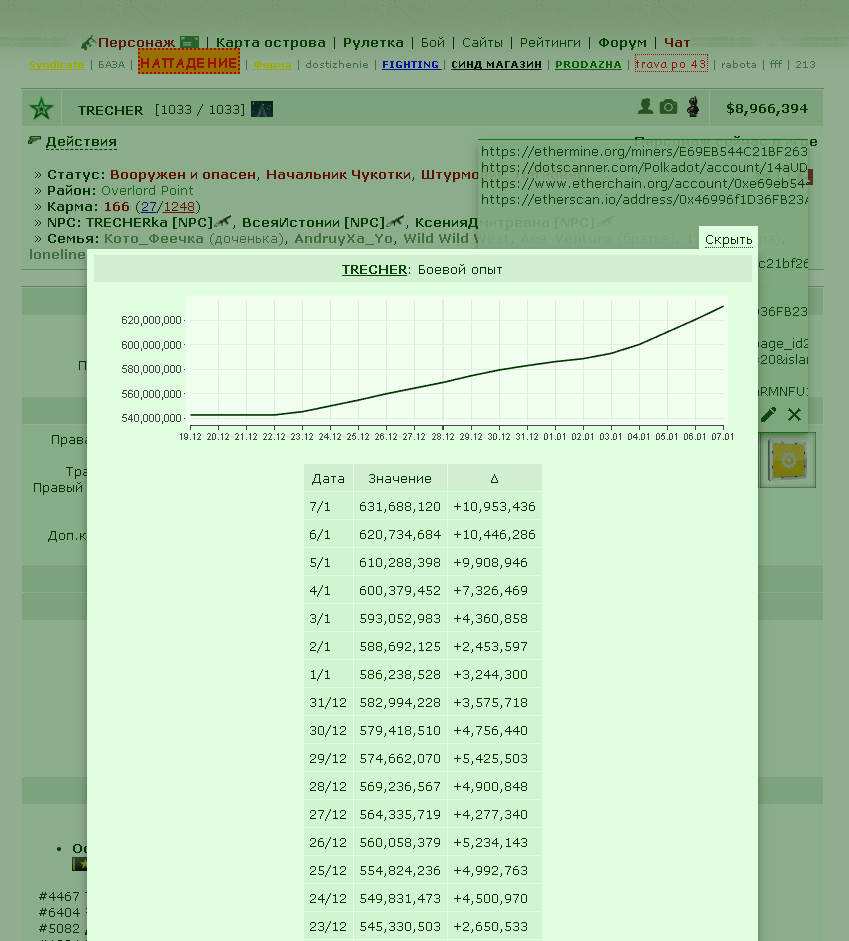This screenshot has height=941, width=849.
Task: Click the syndicate star emblem beside TRECHER
Action: pos(41,109)
